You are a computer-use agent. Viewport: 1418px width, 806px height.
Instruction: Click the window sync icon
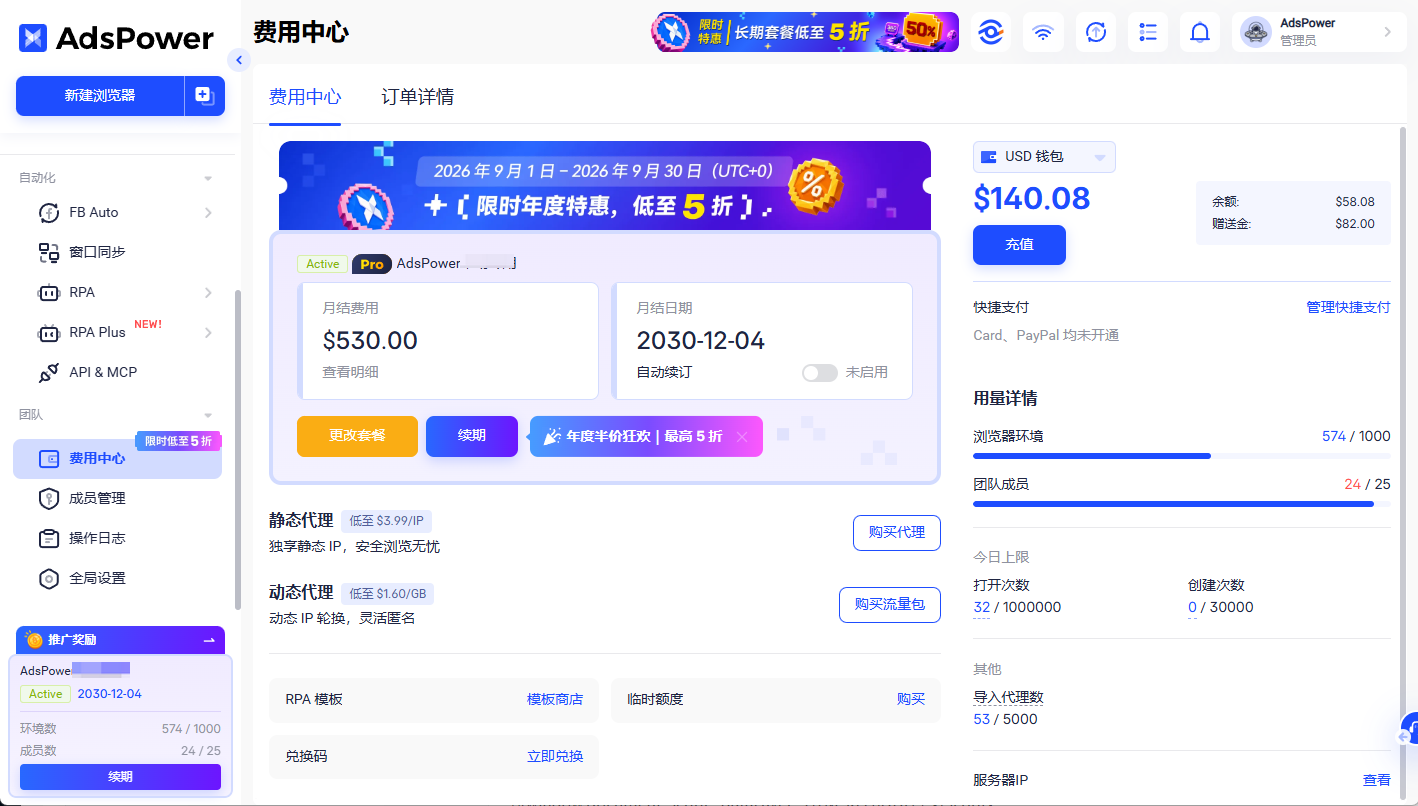point(49,252)
